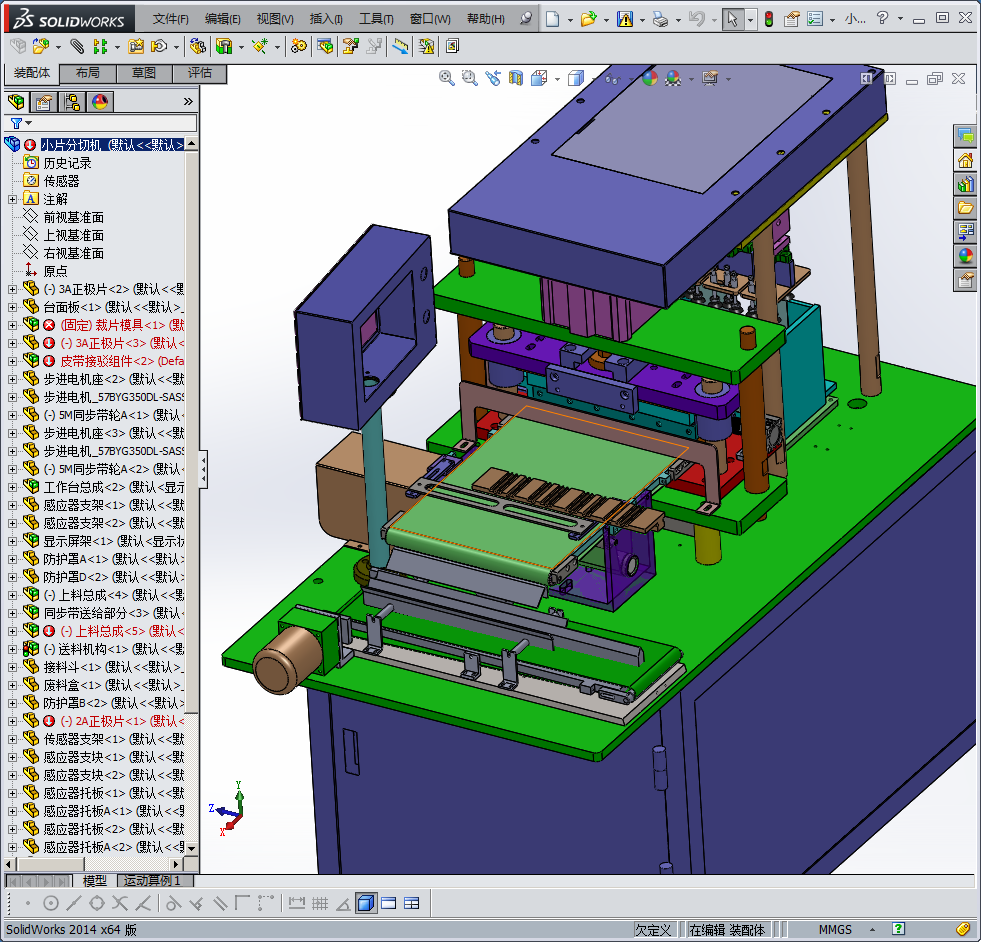
Task: Open the File Explorer folder task pane icon
Action: coord(965,208)
